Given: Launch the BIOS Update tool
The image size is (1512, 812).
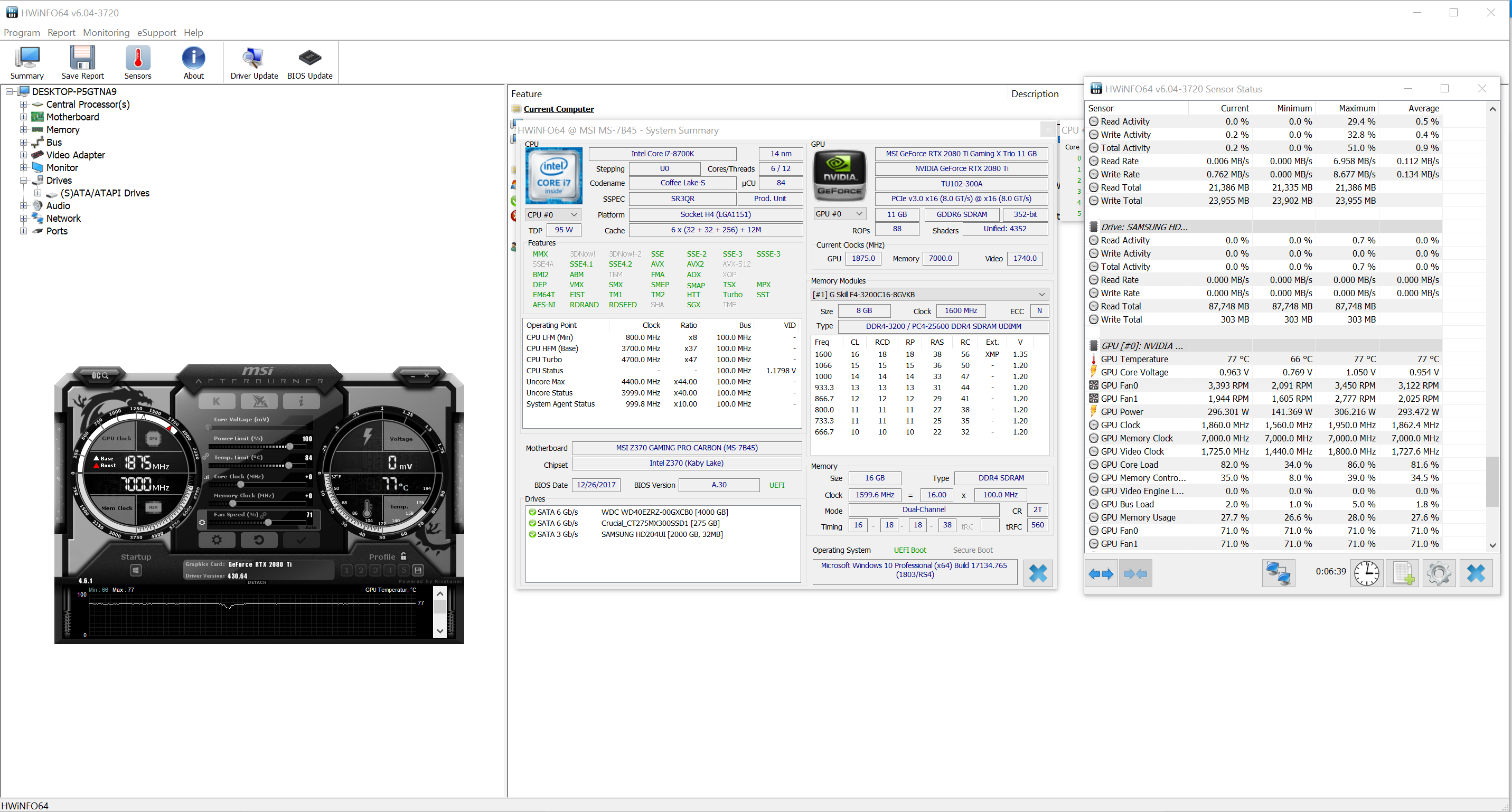Looking at the screenshot, I should pos(310,62).
